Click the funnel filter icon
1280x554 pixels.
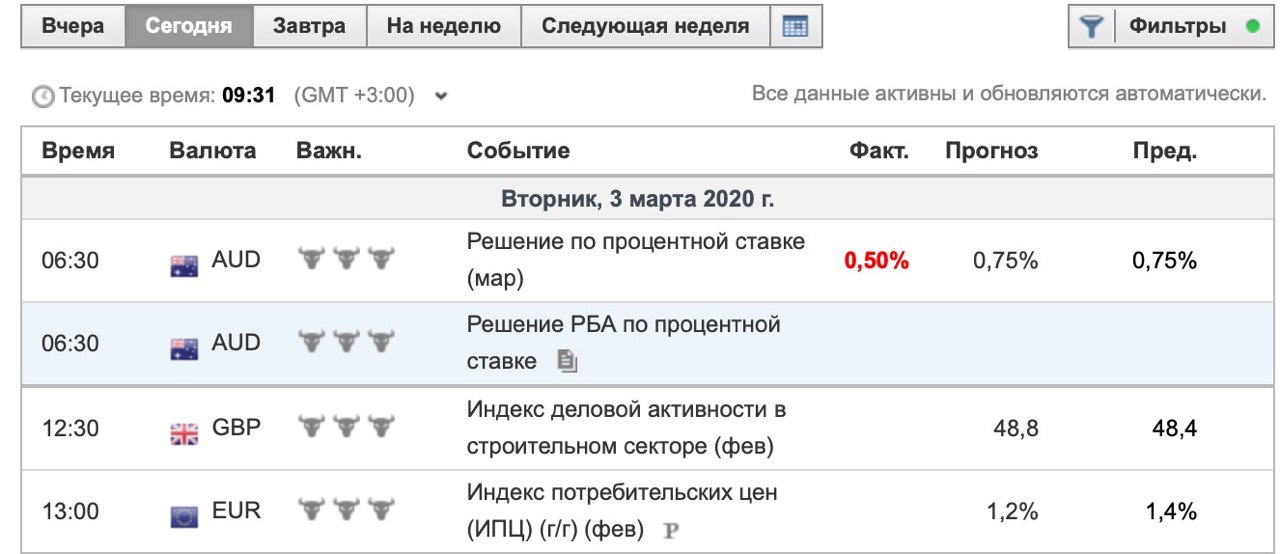(1091, 27)
